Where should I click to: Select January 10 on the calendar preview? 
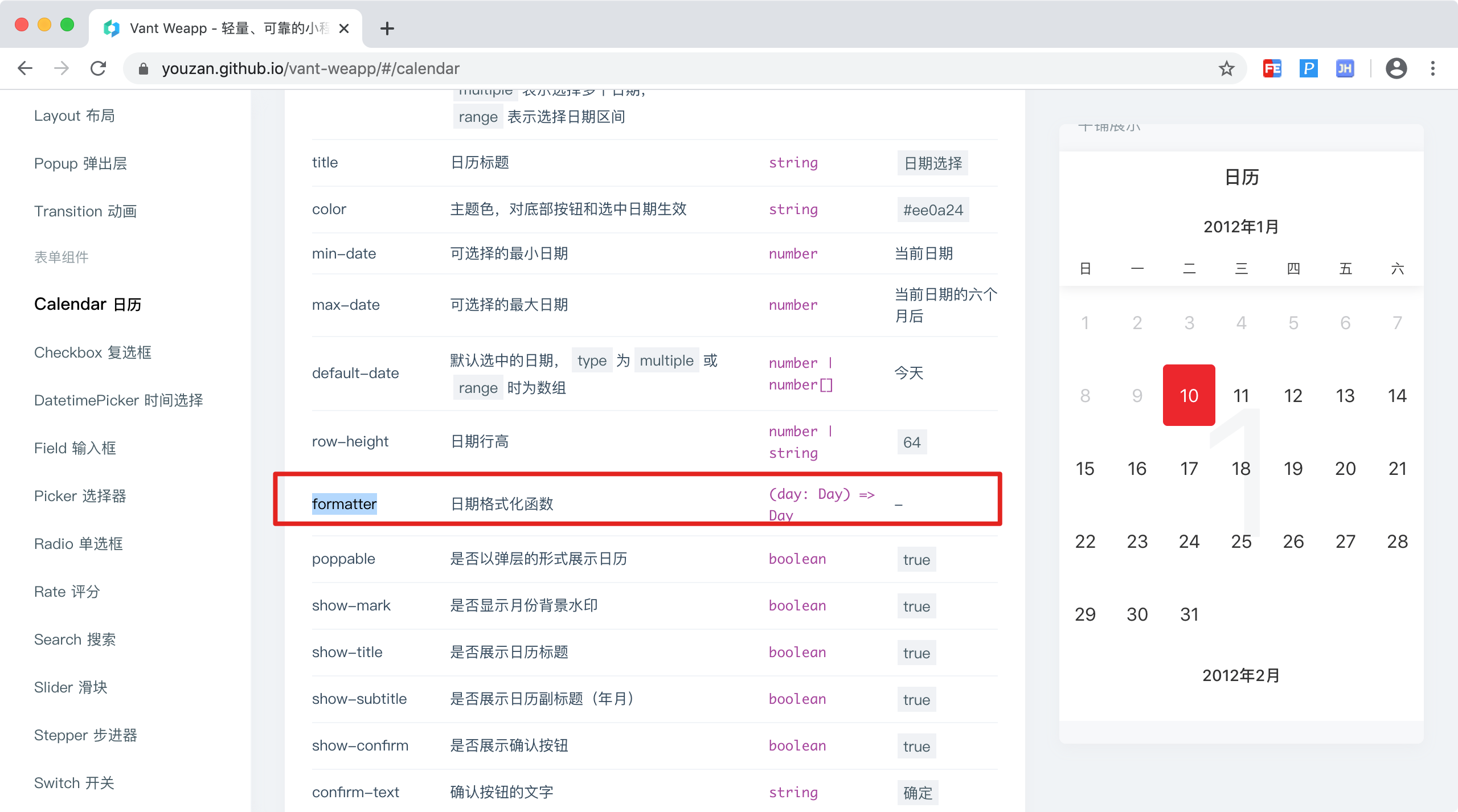(1189, 395)
